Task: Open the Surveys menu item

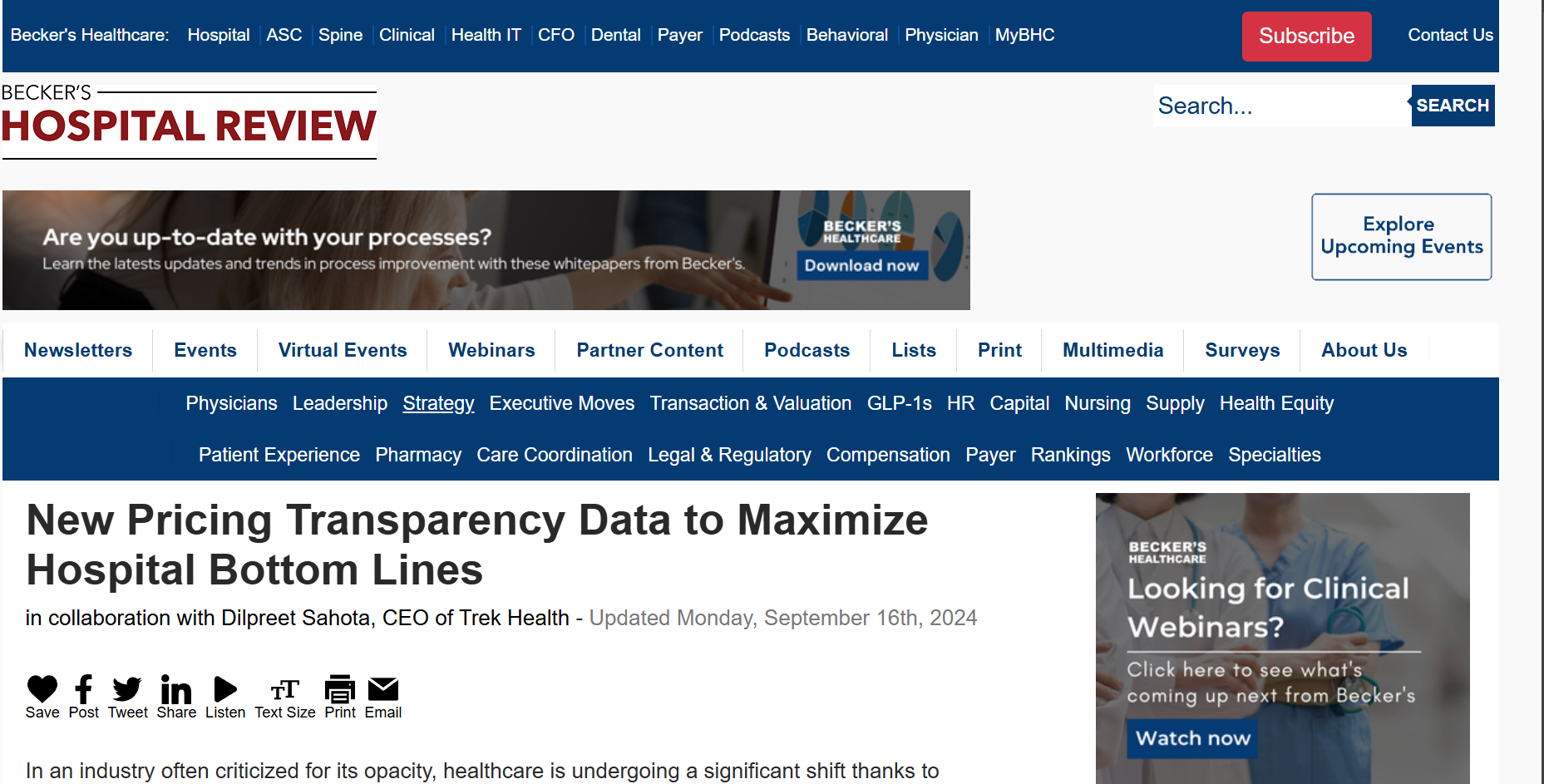Action: [1242, 350]
